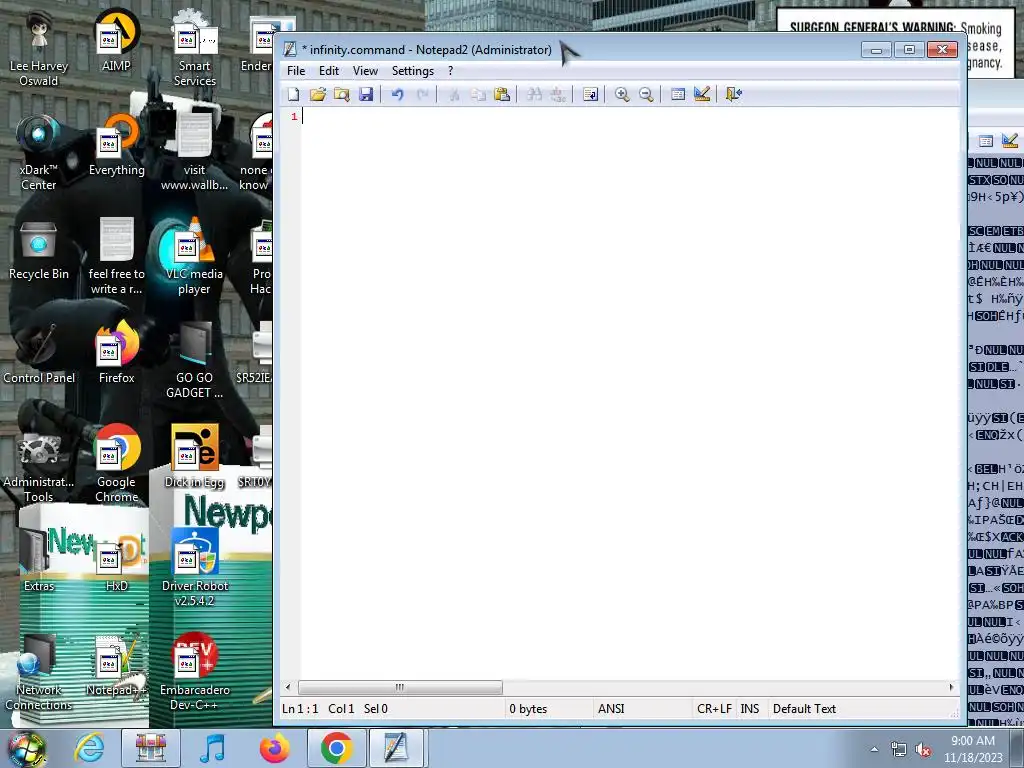Select the VLC media player shortcut
1024x768 pixels.
pyautogui.click(x=195, y=256)
